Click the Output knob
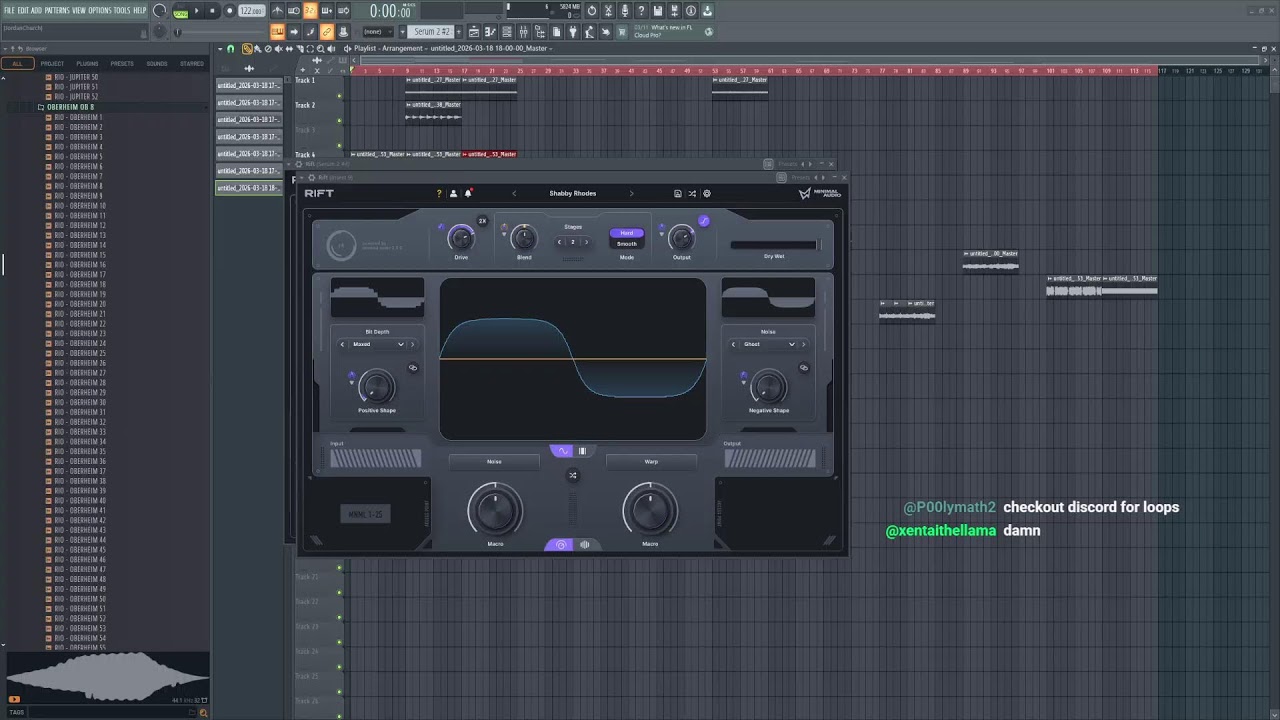This screenshot has height=720, width=1280. [681, 237]
